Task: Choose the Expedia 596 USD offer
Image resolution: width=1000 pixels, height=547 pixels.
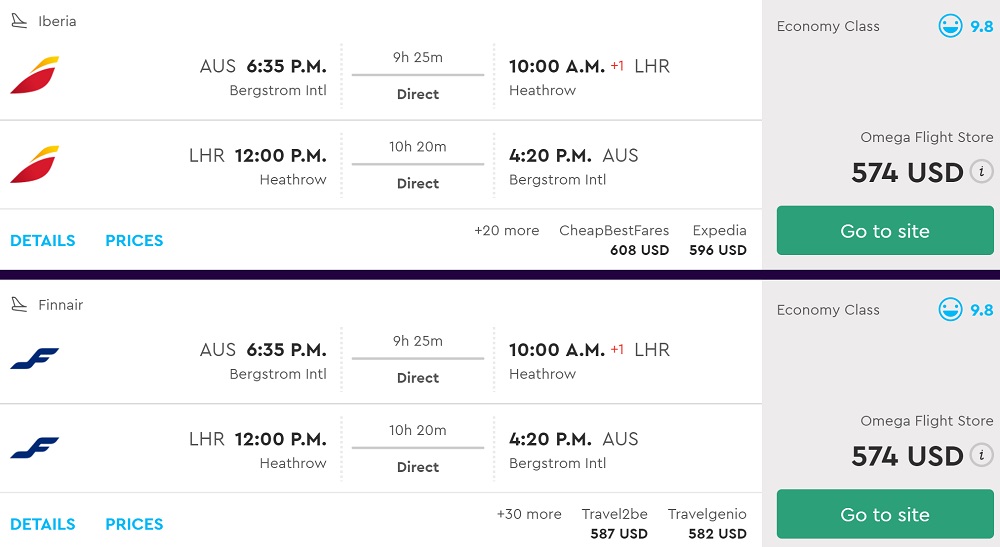Action: [718, 240]
